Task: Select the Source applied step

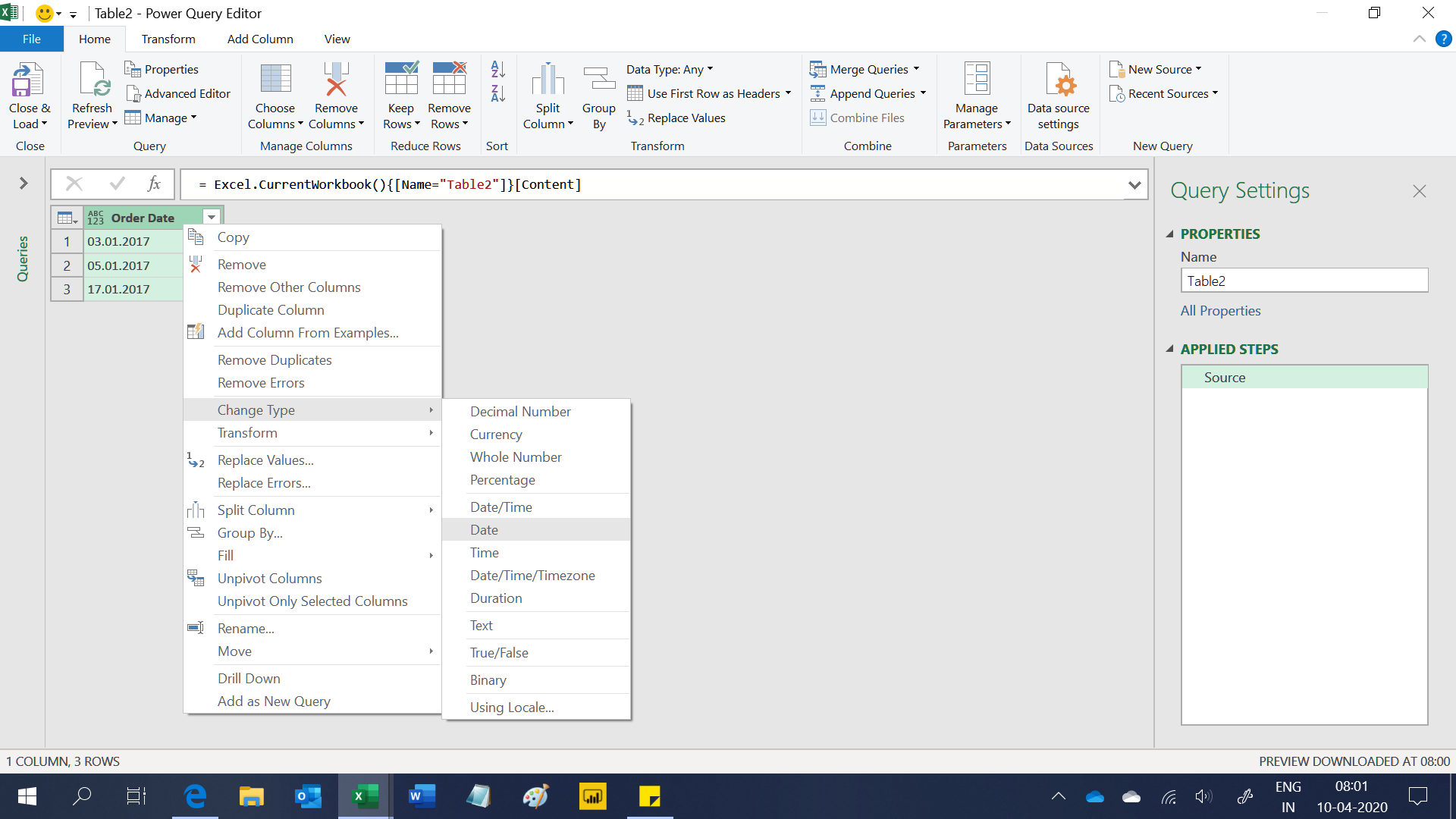Action: (x=1304, y=377)
